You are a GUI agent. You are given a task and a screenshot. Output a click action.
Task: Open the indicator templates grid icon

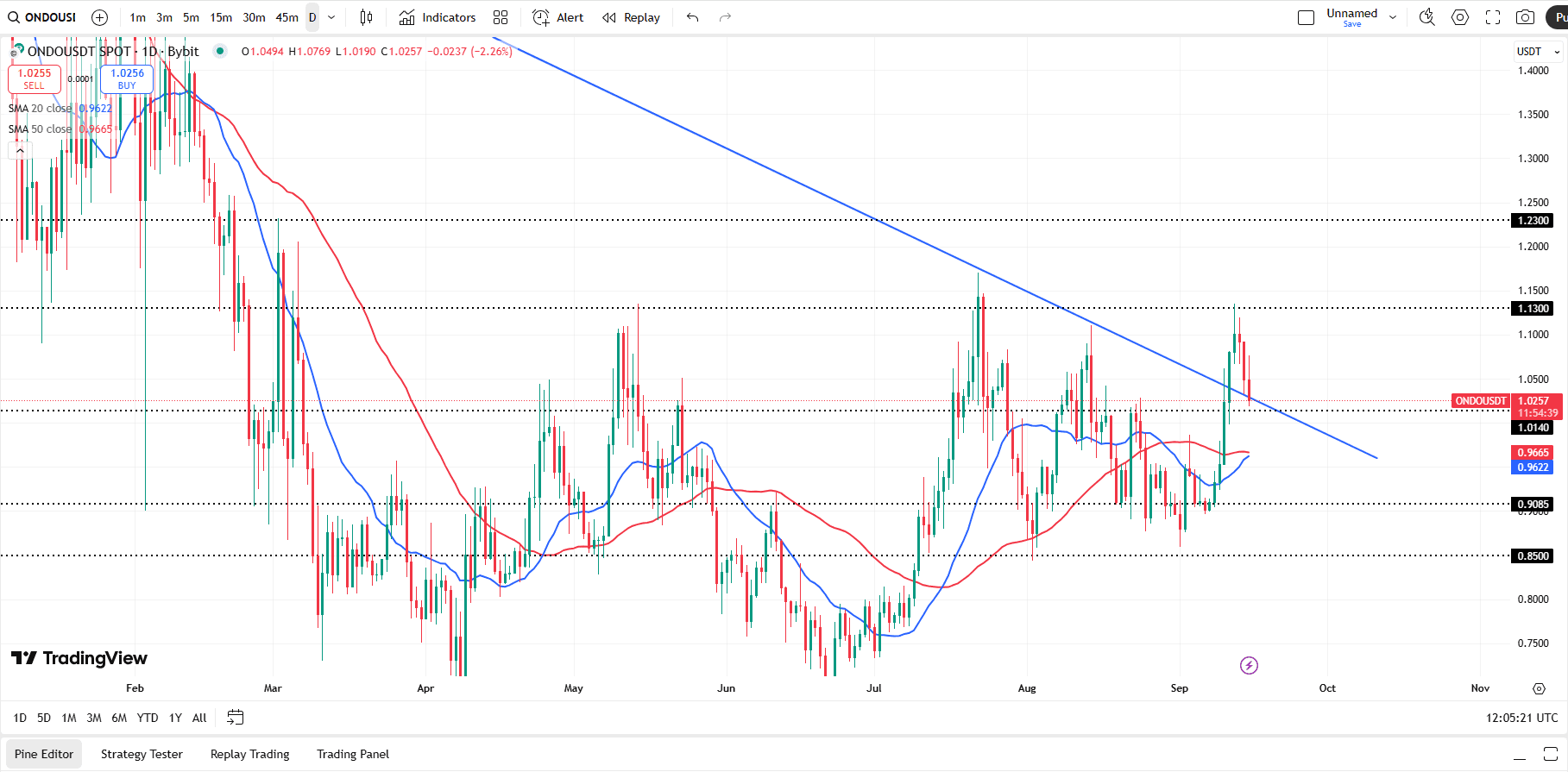501,17
